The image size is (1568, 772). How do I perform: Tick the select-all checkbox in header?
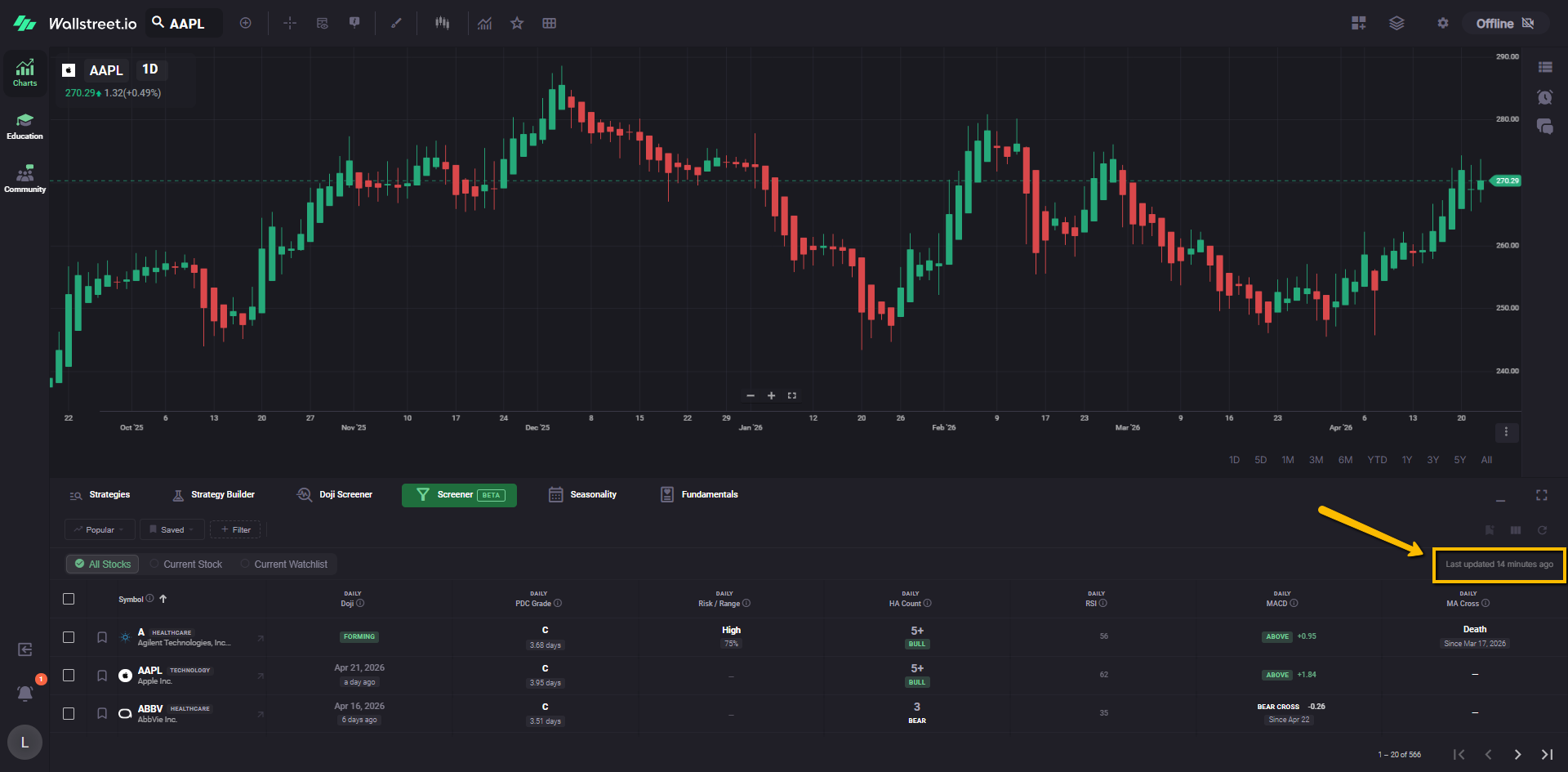69,599
